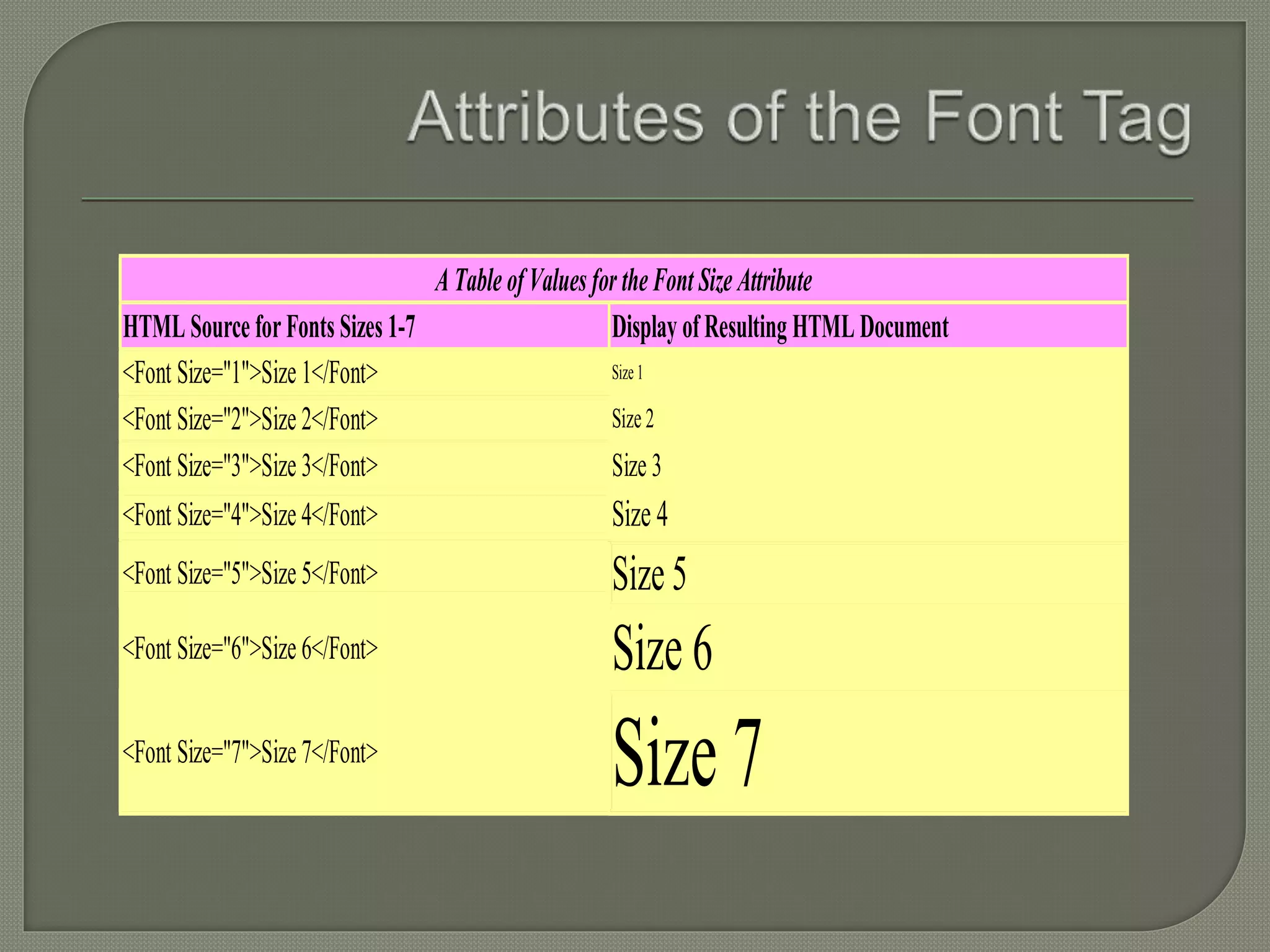Click source cell <Font Size="5">Size 5</Font>

250,573
